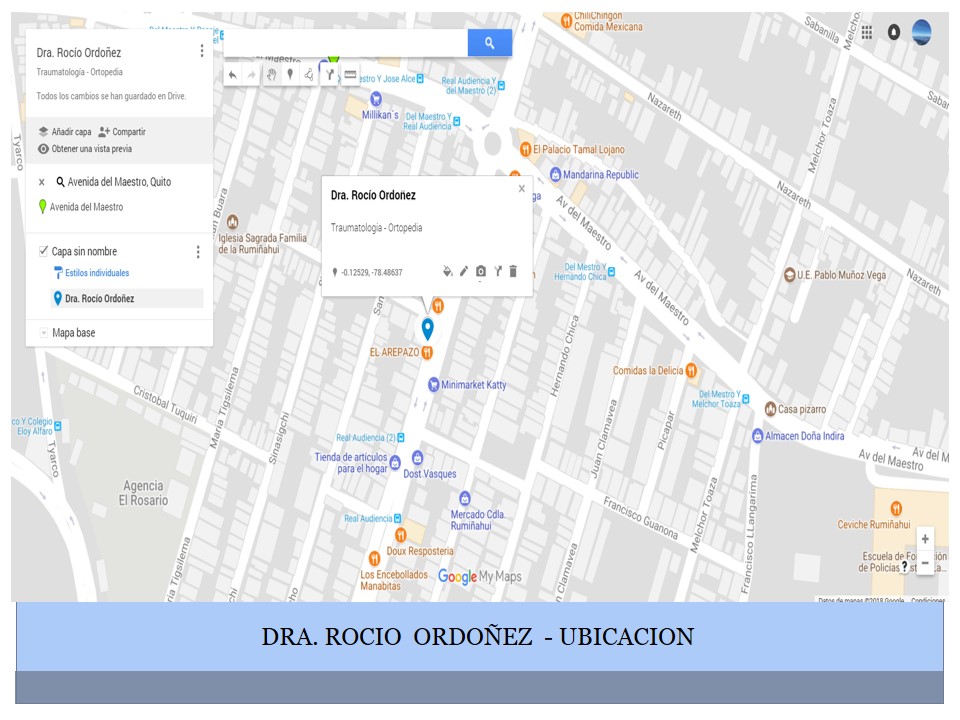Viewport: 960px width, 720px height.
Task: Select the hand pan tool
Action: 270,75
